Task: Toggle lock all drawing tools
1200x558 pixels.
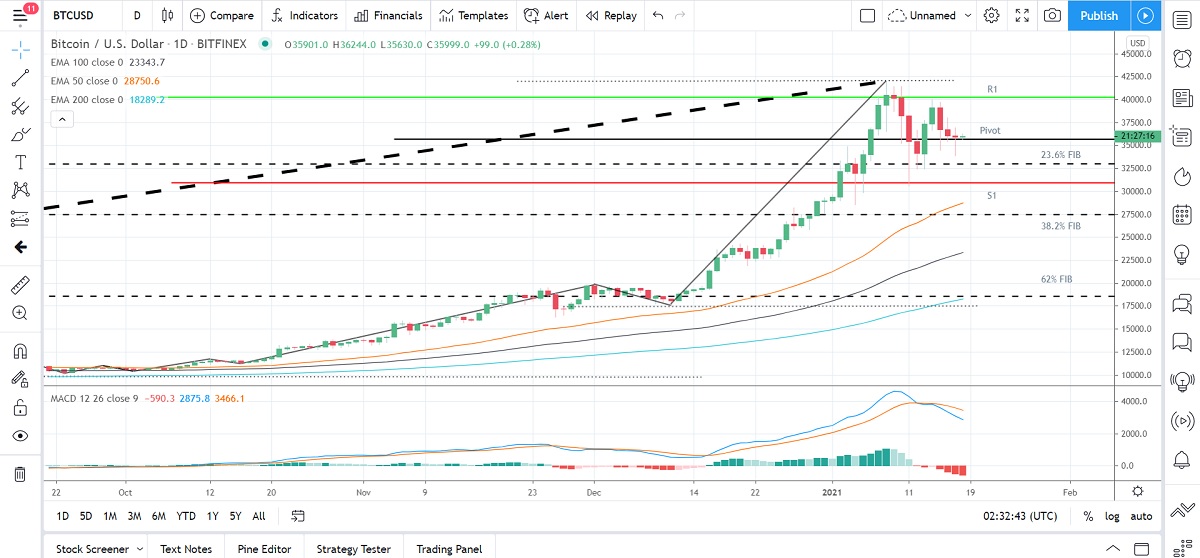Action: point(20,407)
